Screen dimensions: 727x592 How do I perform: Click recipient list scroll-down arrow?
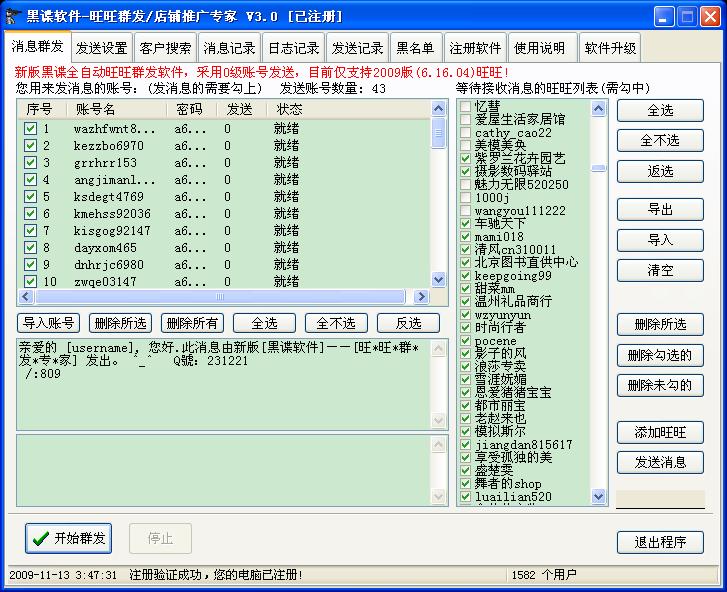[599, 497]
